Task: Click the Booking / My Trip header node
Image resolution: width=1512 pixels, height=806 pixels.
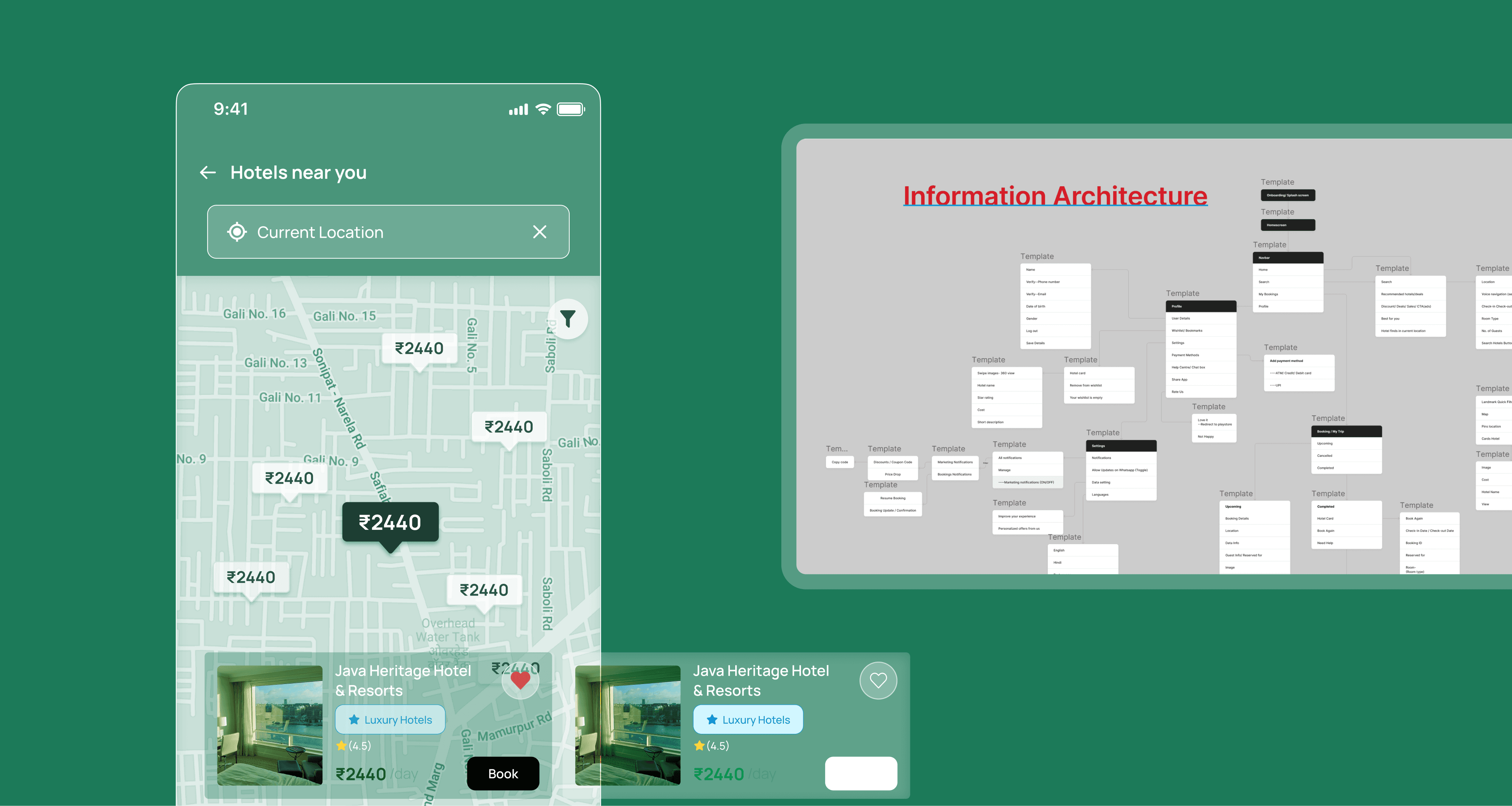Action: pyautogui.click(x=1346, y=431)
